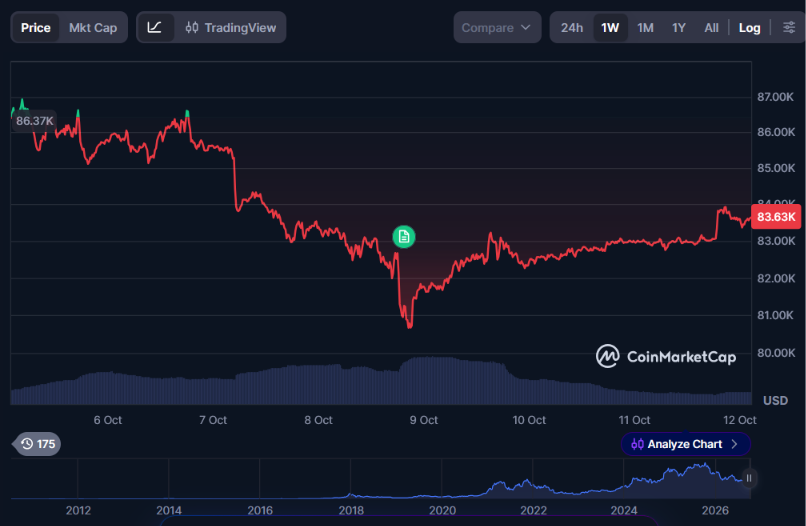Image resolution: width=806 pixels, height=526 pixels.
Task: Click the 83.63K current price label
Action: click(776, 217)
